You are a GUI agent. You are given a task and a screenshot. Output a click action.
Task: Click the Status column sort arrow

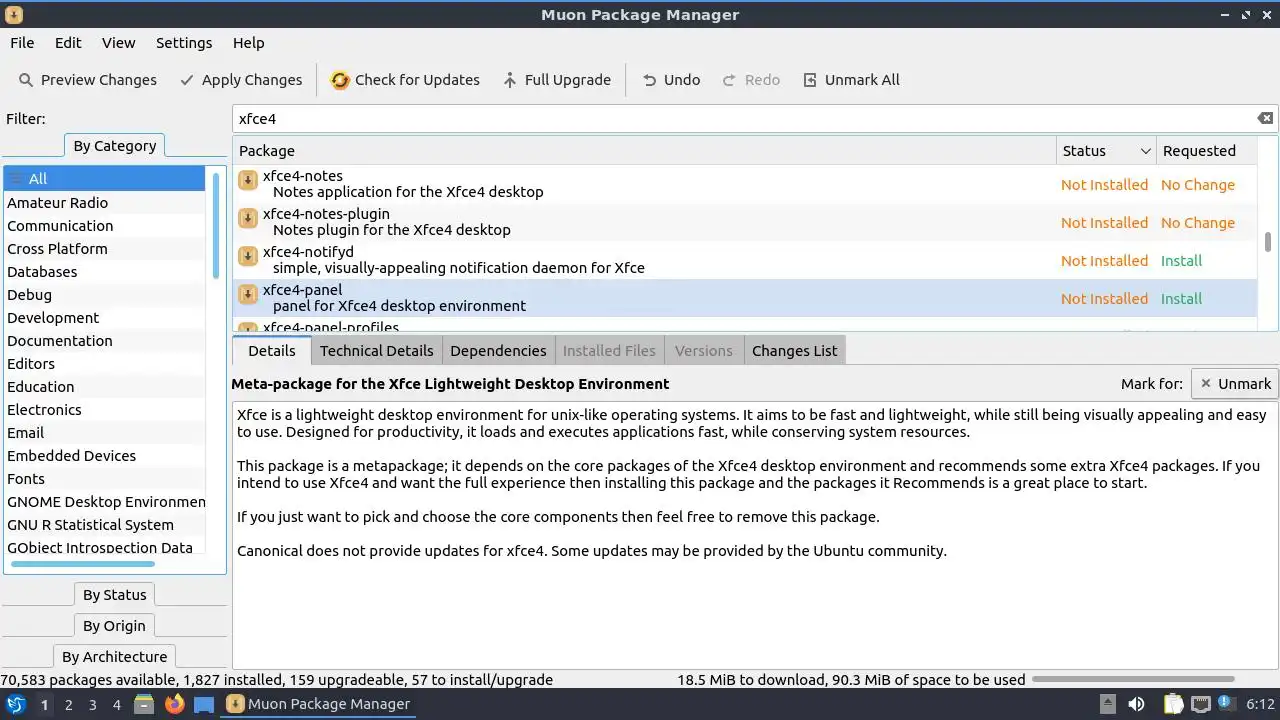(1145, 151)
